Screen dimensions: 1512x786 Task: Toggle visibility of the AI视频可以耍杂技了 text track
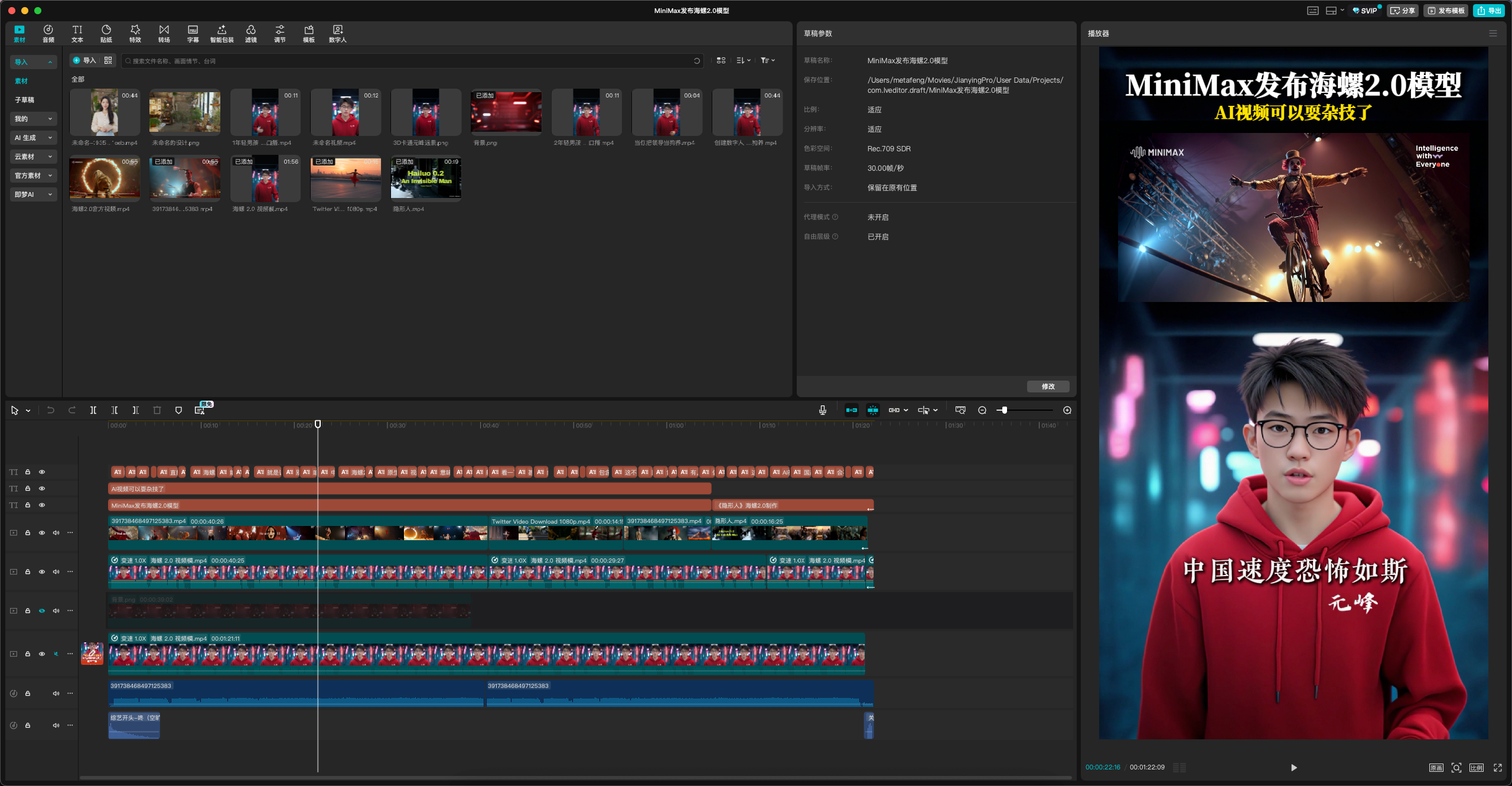42,489
